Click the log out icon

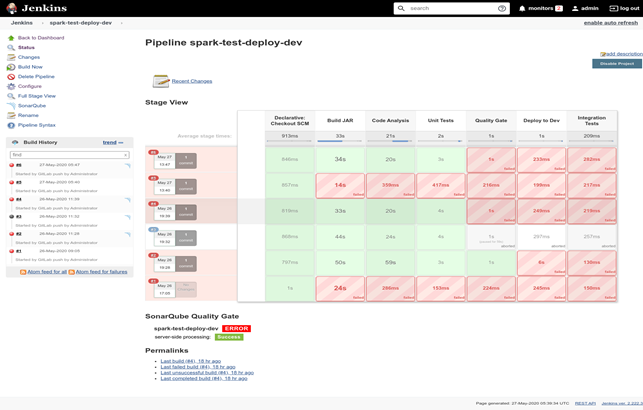(613, 8)
